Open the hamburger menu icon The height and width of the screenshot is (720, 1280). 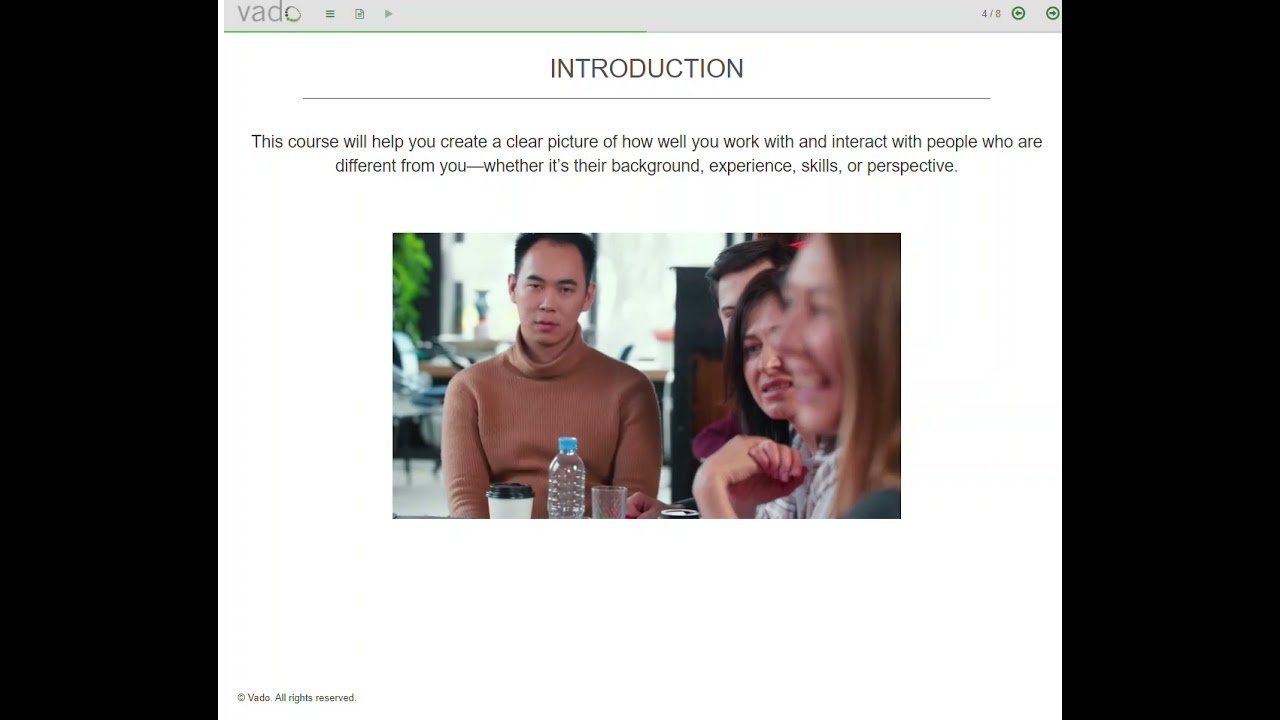tap(330, 14)
